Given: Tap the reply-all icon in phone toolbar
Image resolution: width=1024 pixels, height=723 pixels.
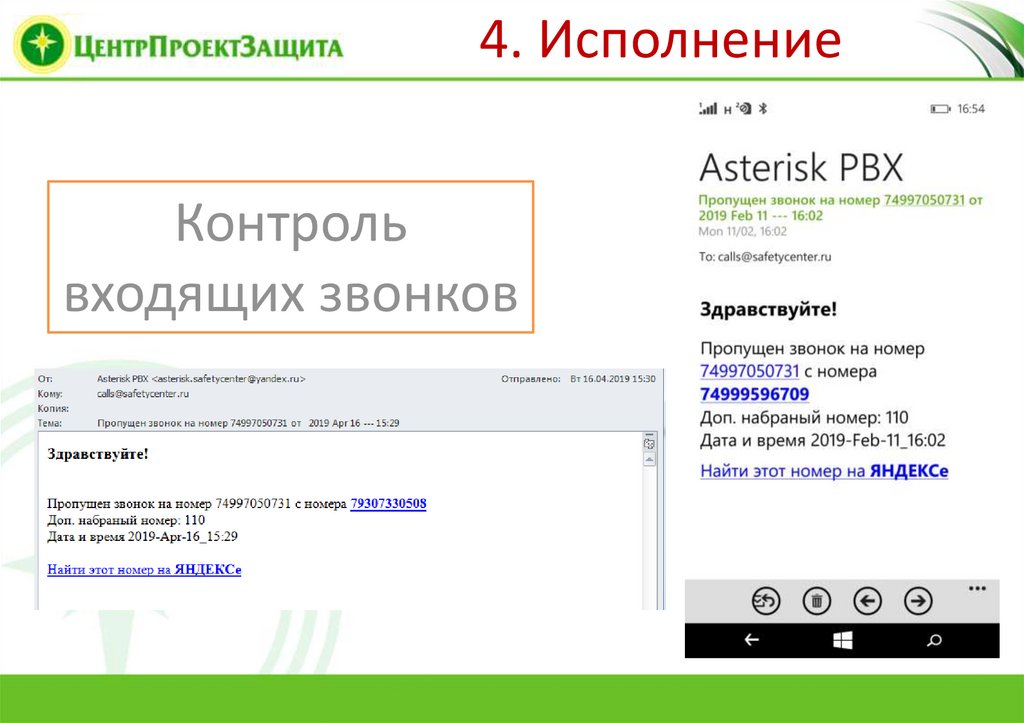Looking at the screenshot, I should coord(765,601).
